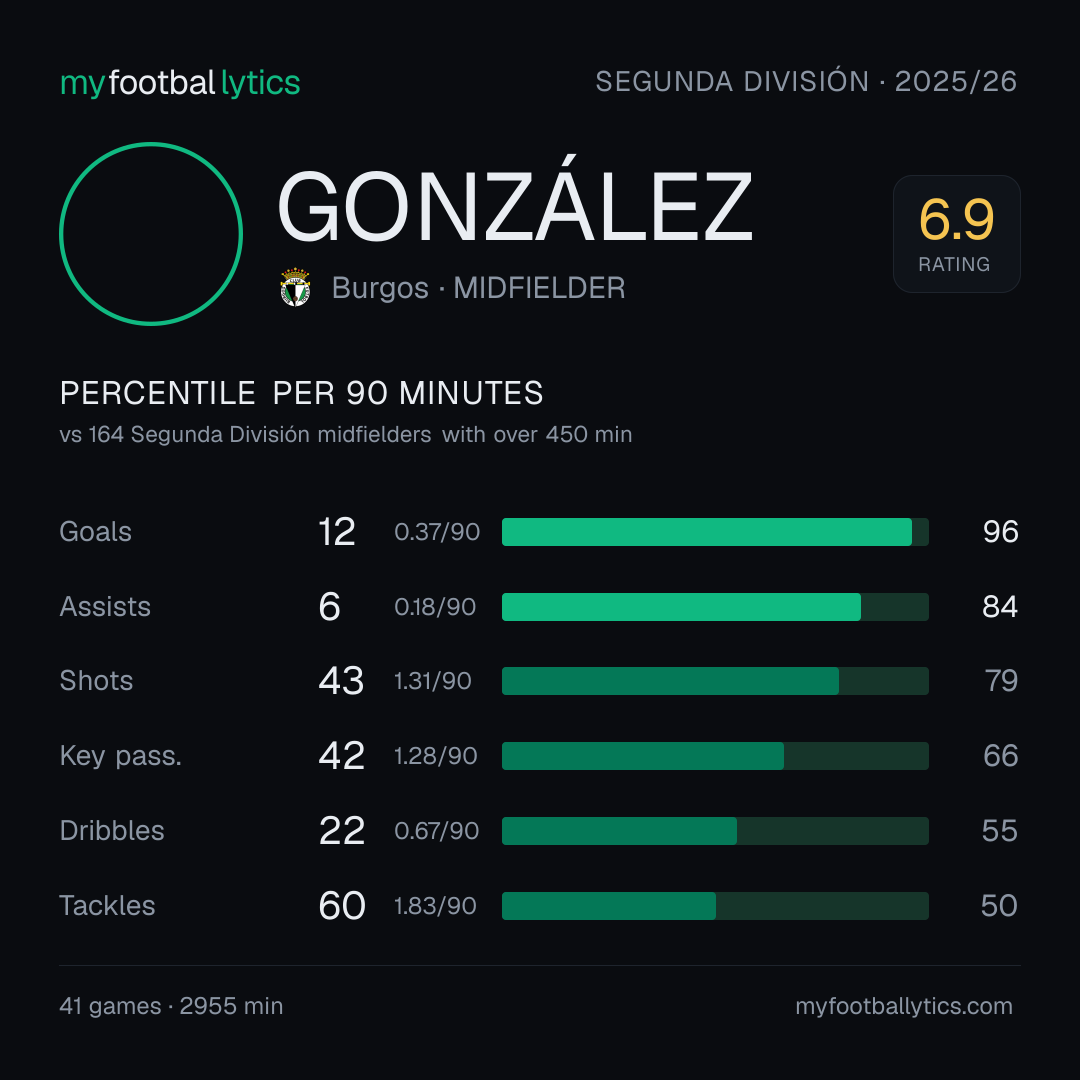The width and height of the screenshot is (1080, 1080).
Task: Click the Key pass. percentile bar
Action: tap(715, 756)
